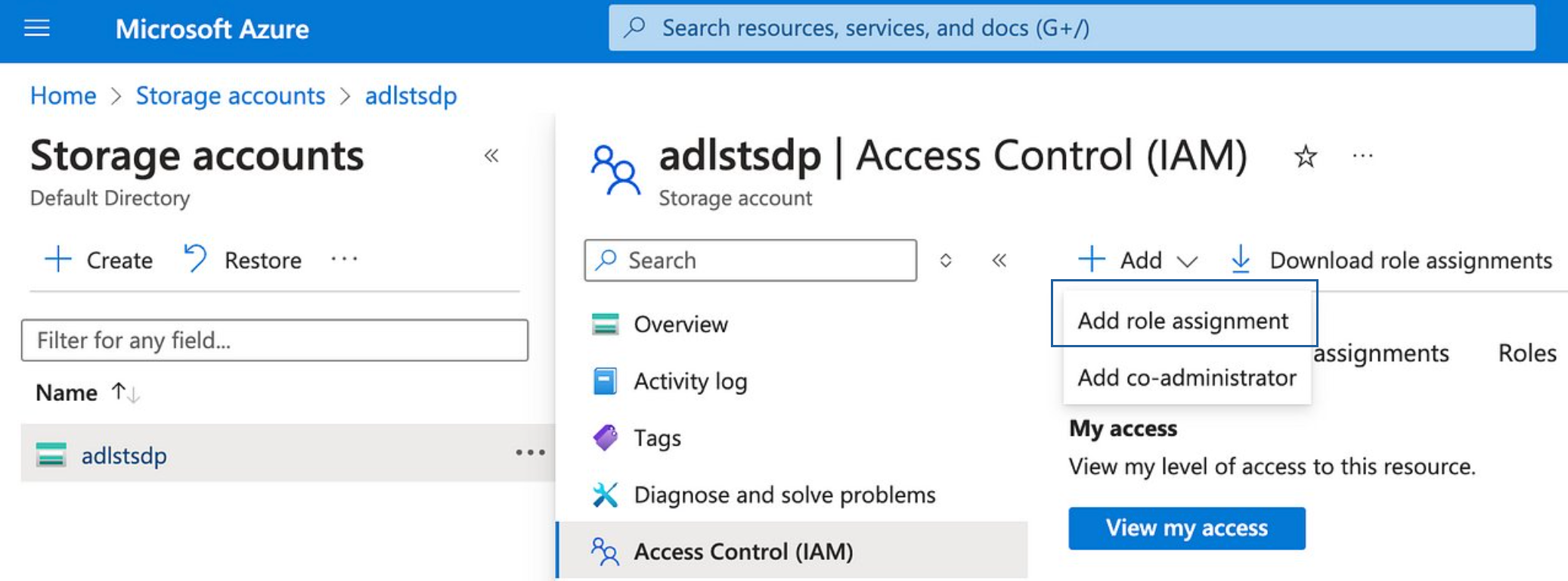Open Diagnose and solve problems
This screenshot has height=581, width=1568.
tap(784, 495)
